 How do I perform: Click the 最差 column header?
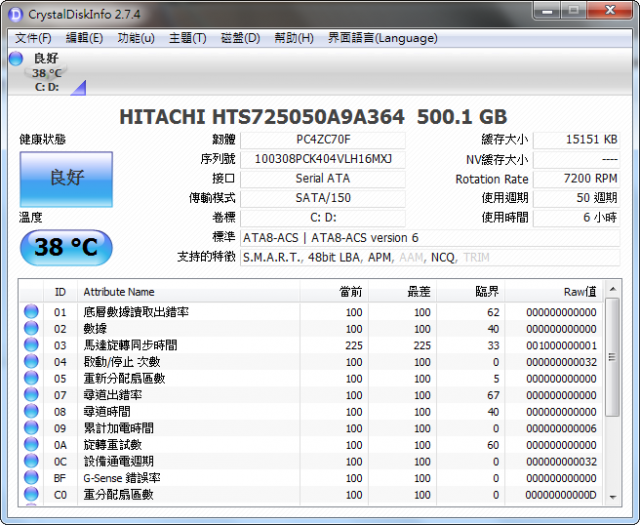point(402,292)
